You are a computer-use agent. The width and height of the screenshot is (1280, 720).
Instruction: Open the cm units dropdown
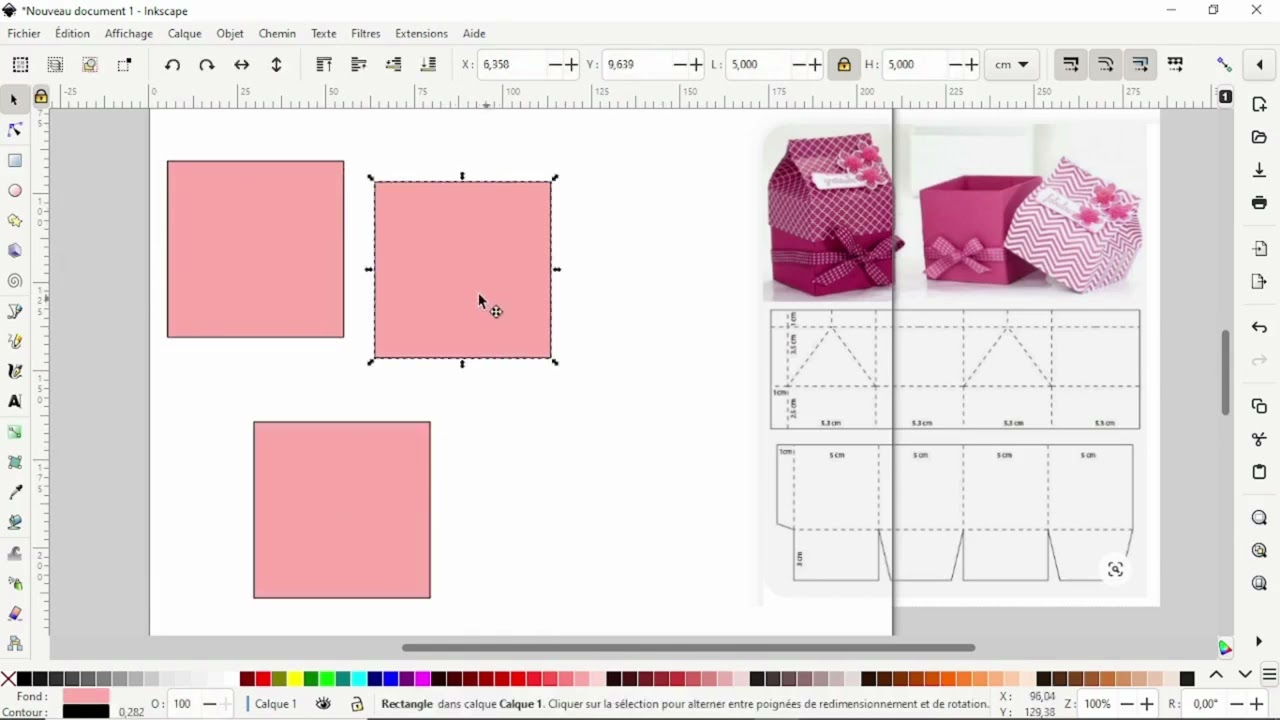click(1012, 64)
